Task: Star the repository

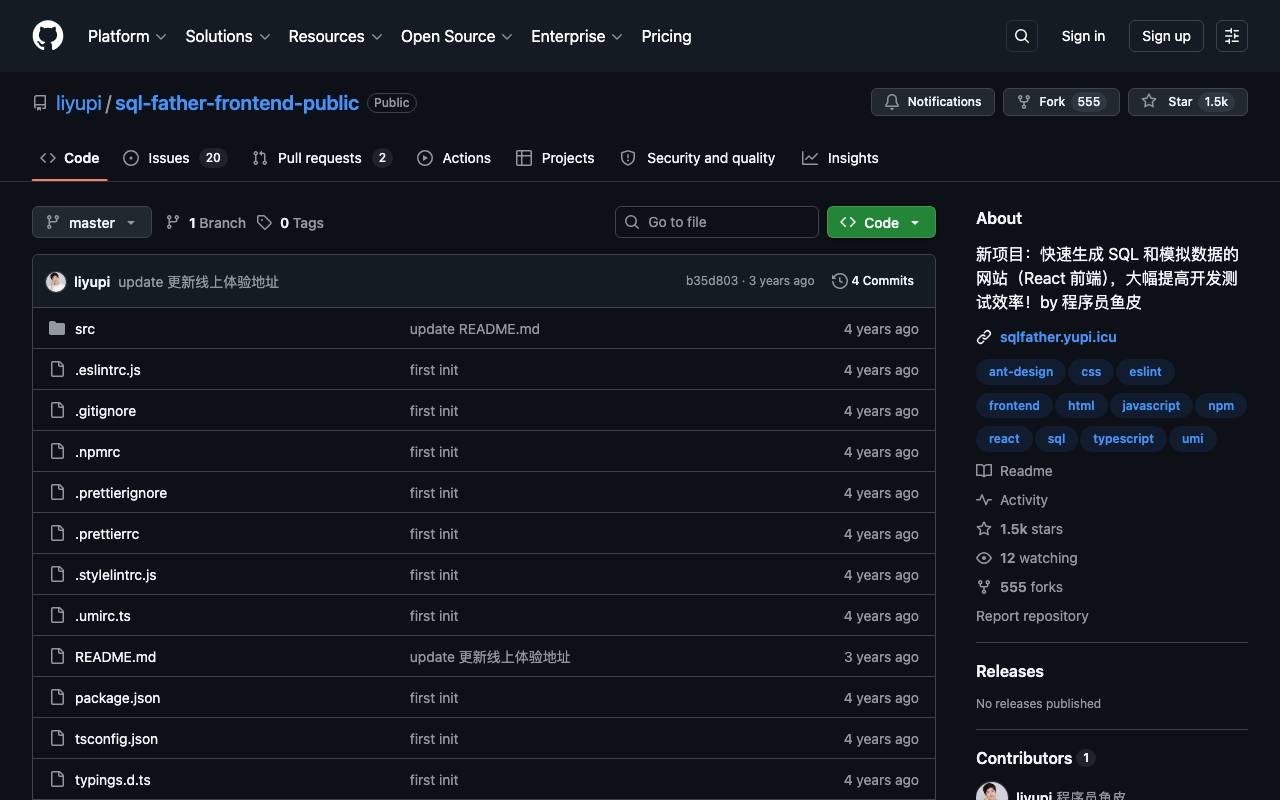Action: [1188, 102]
